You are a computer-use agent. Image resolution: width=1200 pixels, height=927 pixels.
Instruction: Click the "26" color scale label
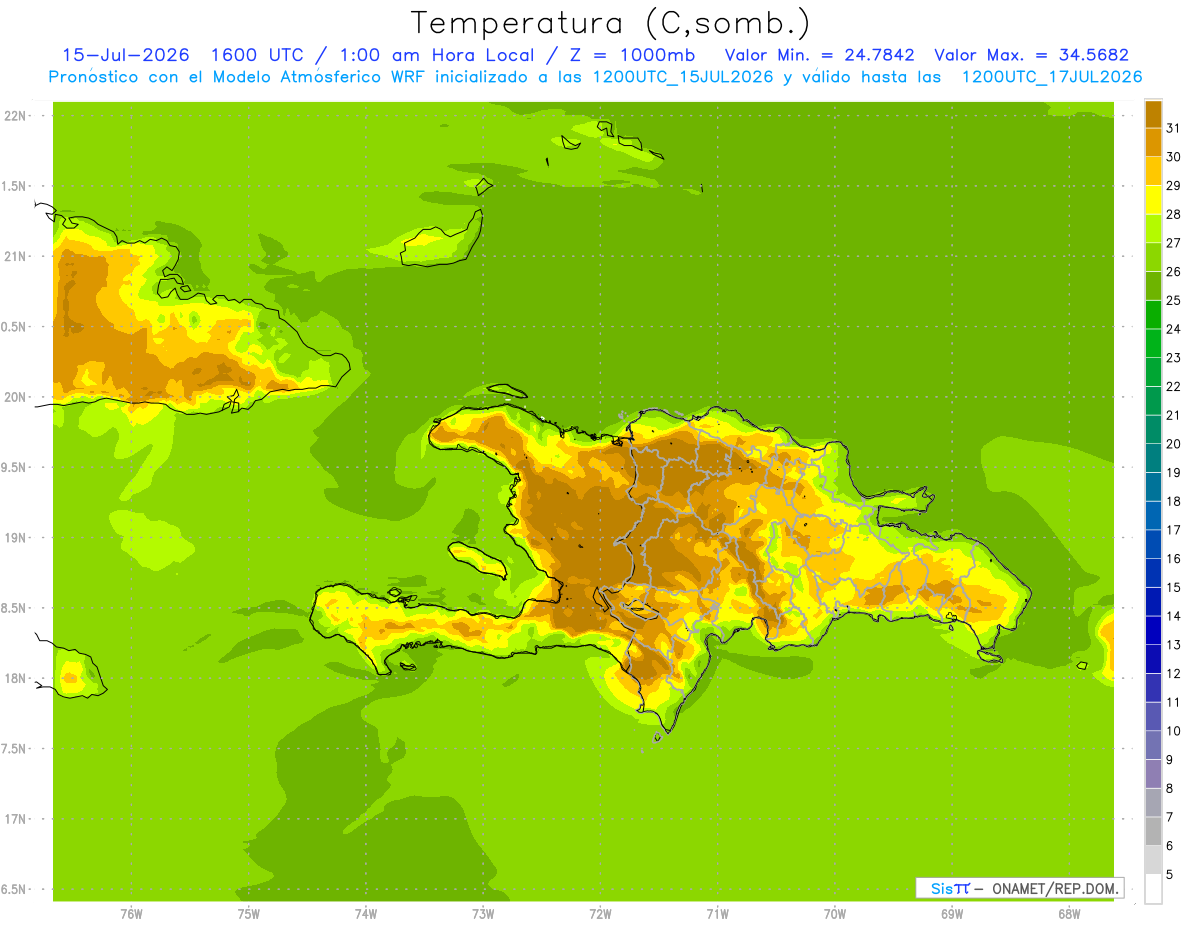click(1173, 271)
